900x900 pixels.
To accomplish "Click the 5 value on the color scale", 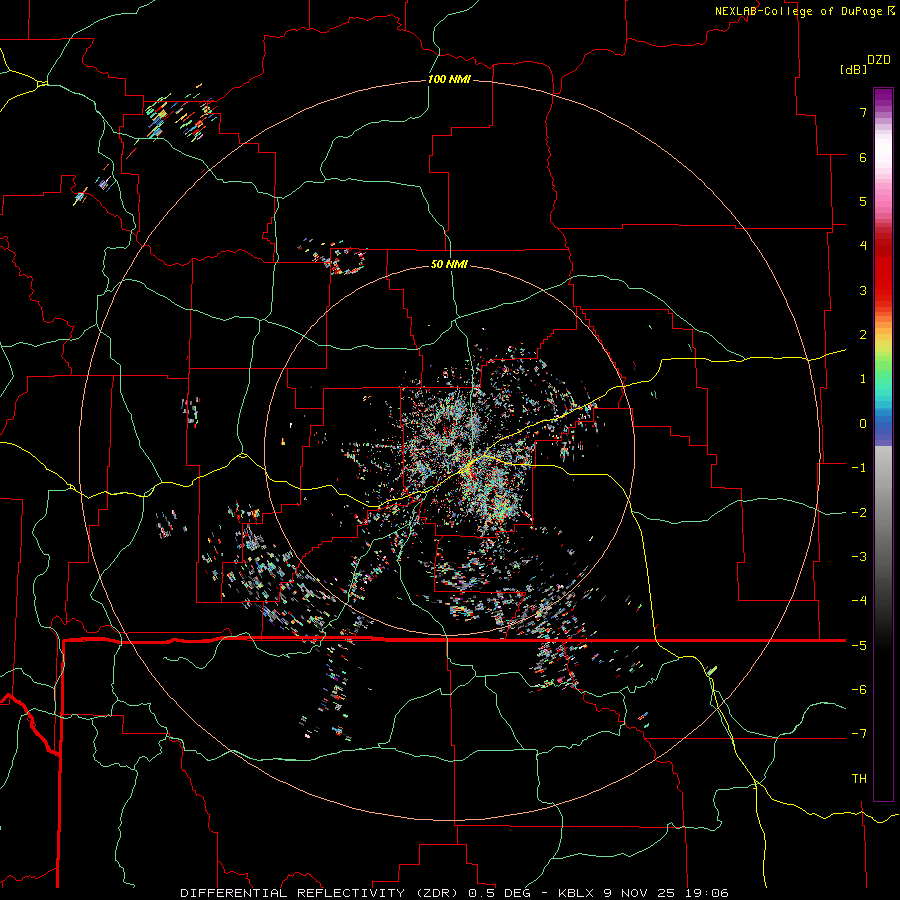I will pos(863,201).
